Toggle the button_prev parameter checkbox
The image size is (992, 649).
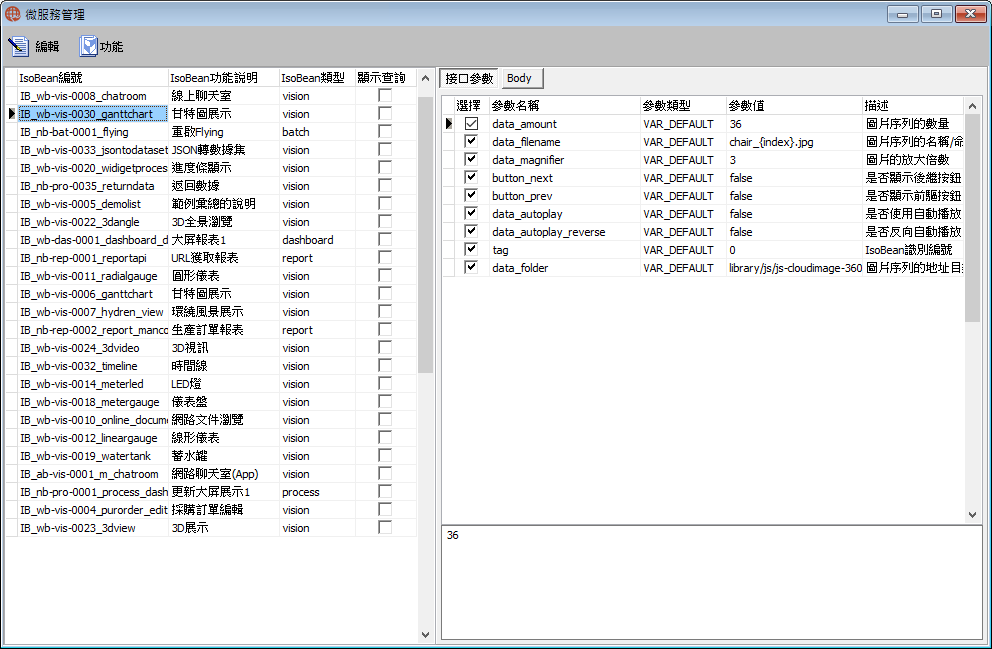pyautogui.click(x=471, y=195)
